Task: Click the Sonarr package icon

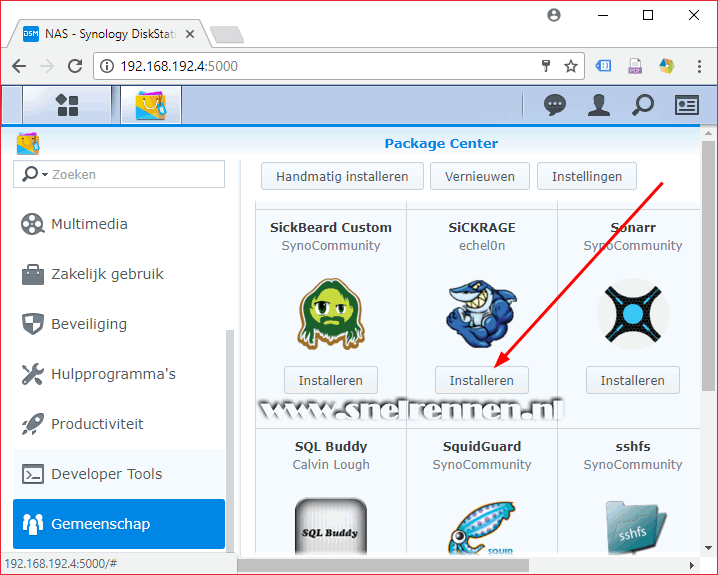Action: tap(633, 314)
